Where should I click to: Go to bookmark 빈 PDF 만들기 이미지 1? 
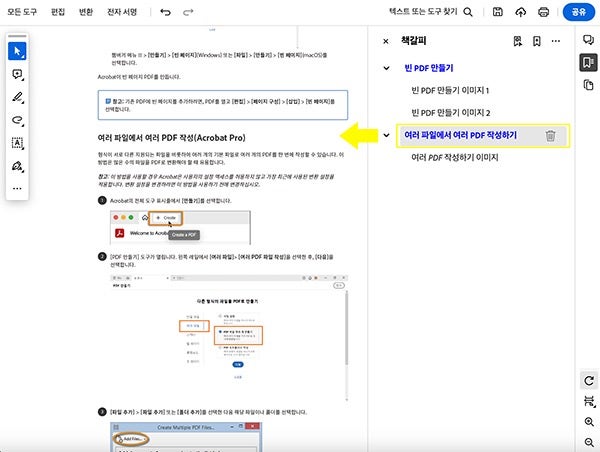[450, 90]
